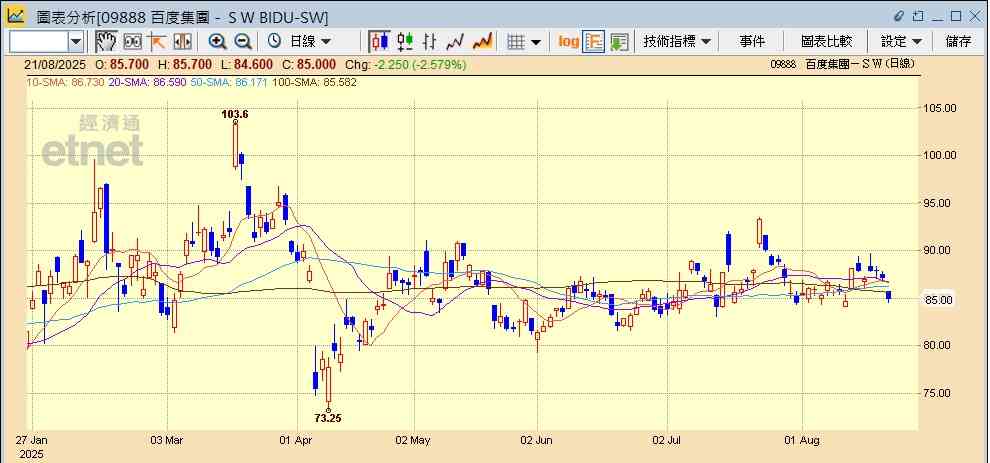Switch to OHLC bar chart type
This screenshot has height=463, width=990.
coord(430,42)
